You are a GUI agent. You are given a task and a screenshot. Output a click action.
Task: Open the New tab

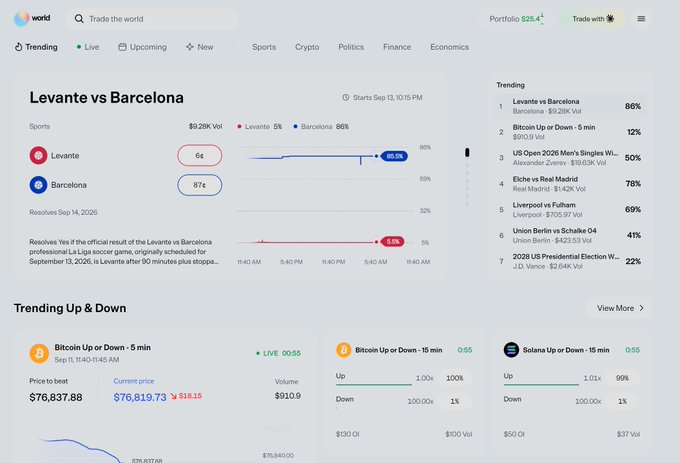coord(199,47)
